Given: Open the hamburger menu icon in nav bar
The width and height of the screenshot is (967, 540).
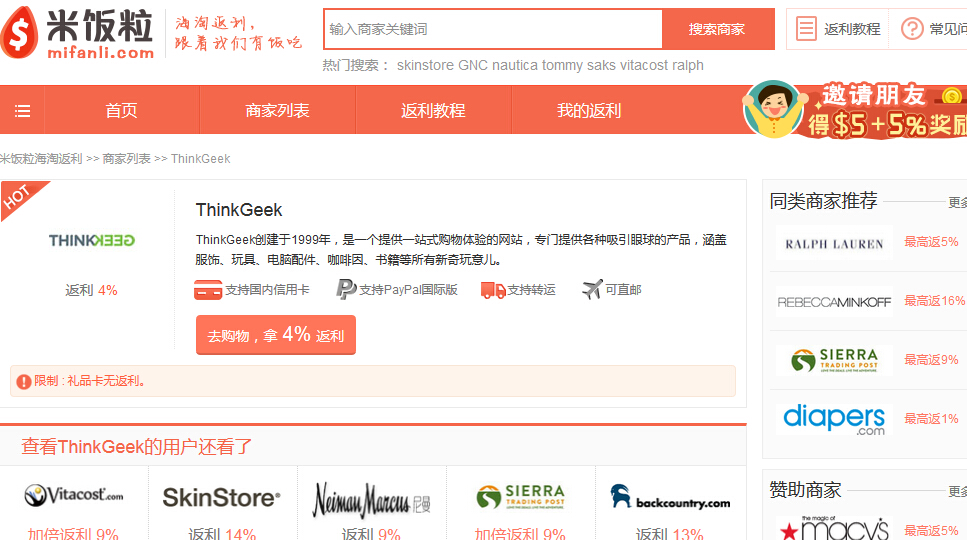Looking at the screenshot, I should coord(22,111).
